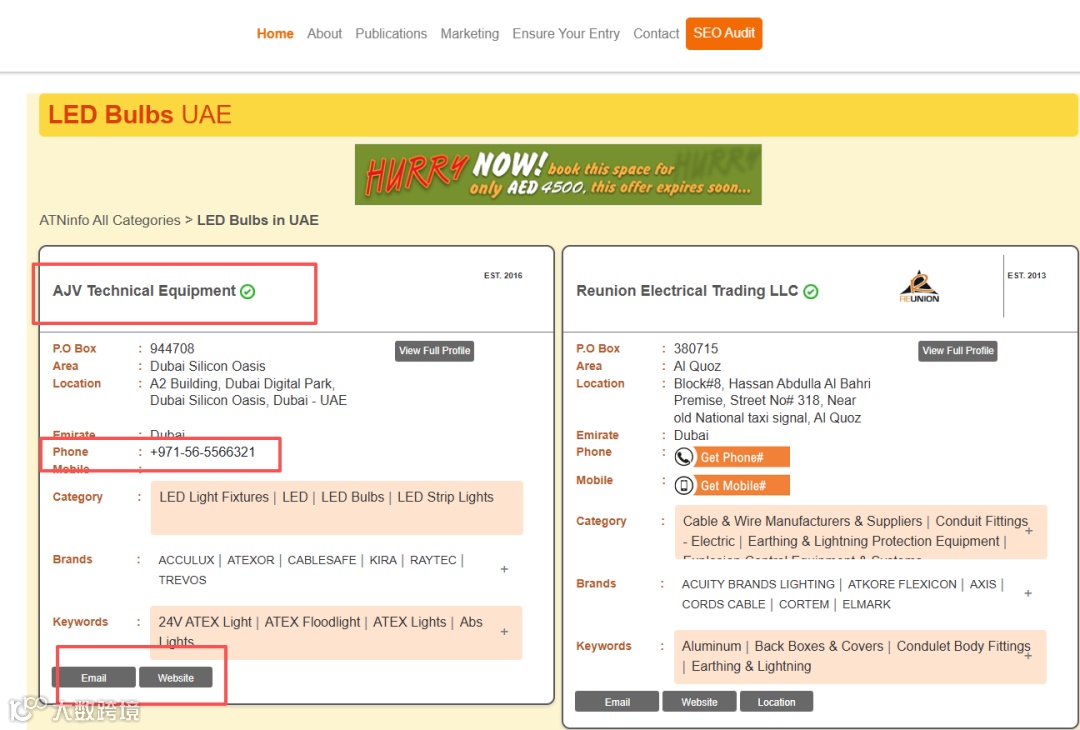
Task: Click the P.O Box value 944708
Action: pyautogui.click(x=172, y=348)
